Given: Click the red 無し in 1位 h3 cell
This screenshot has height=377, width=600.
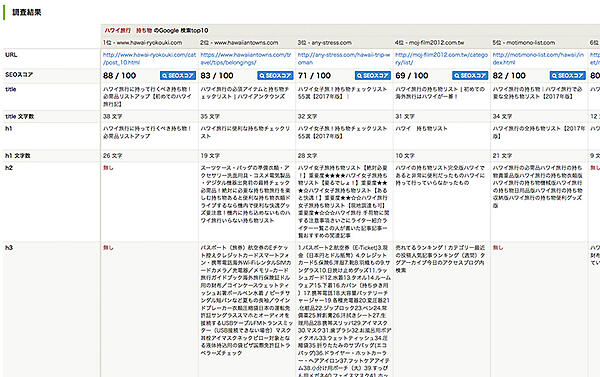Looking at the screenshot, I should pos(108,248).
